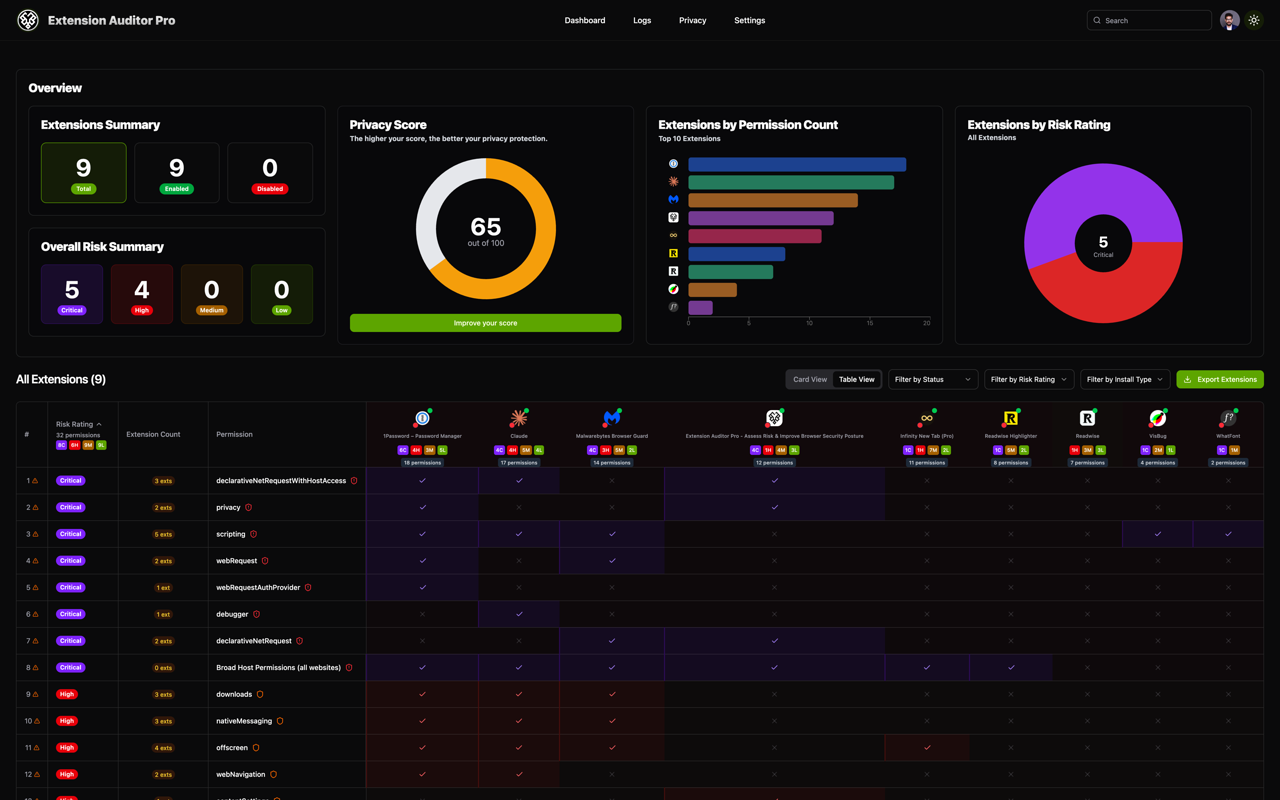
Task: Switch to Card View
Action: coord(810,379)
